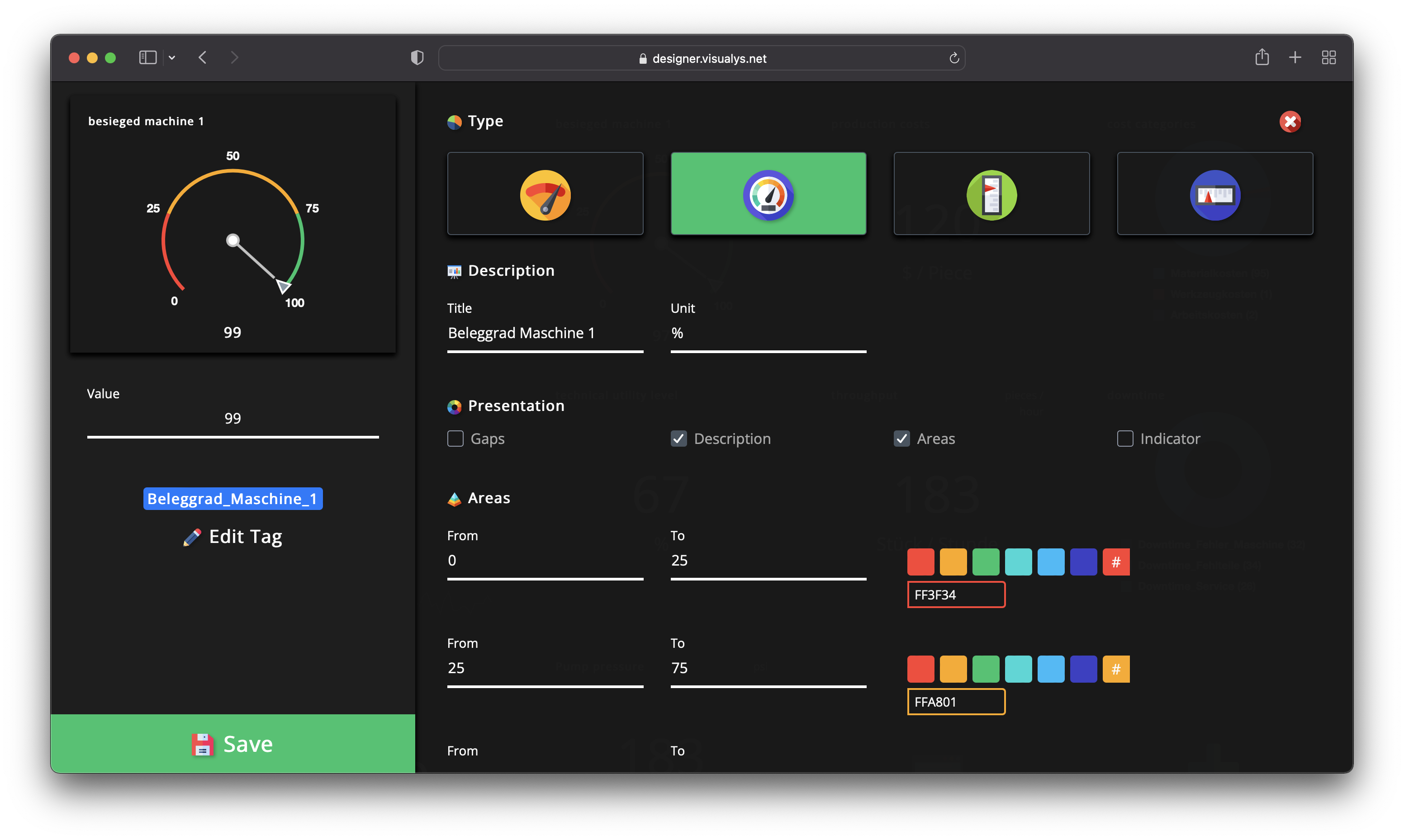
Task: Click the Type section color wheel icon
Action: (x=454, y=122)
